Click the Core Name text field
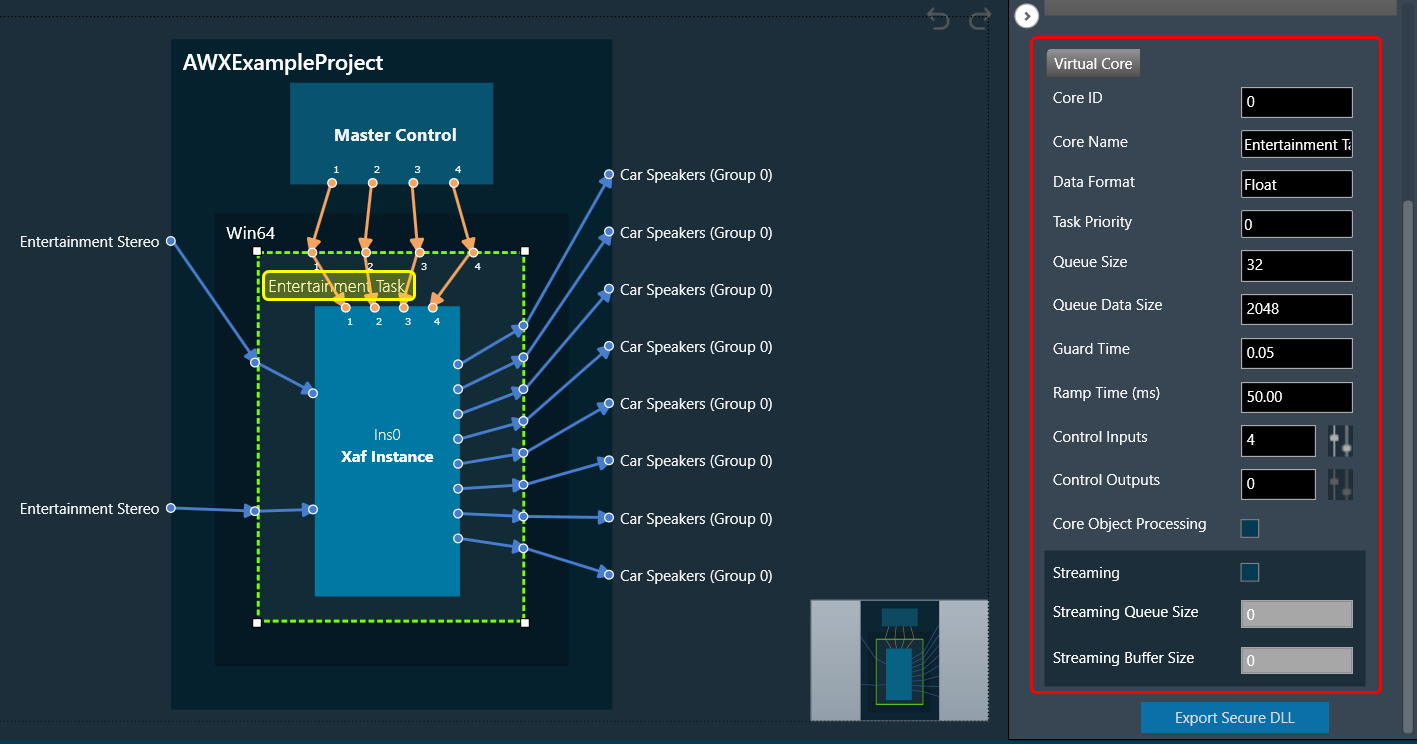 (1296, 145)
